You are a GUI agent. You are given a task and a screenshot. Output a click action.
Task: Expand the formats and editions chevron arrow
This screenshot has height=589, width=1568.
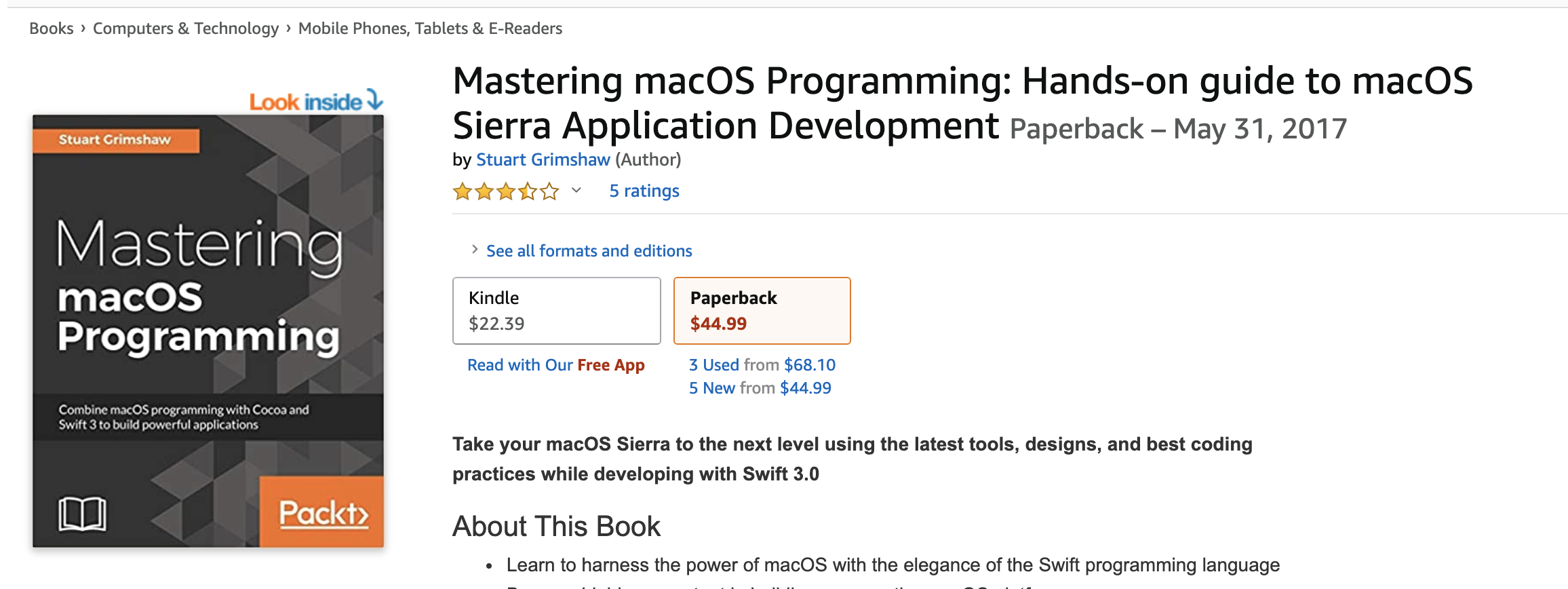475,250
